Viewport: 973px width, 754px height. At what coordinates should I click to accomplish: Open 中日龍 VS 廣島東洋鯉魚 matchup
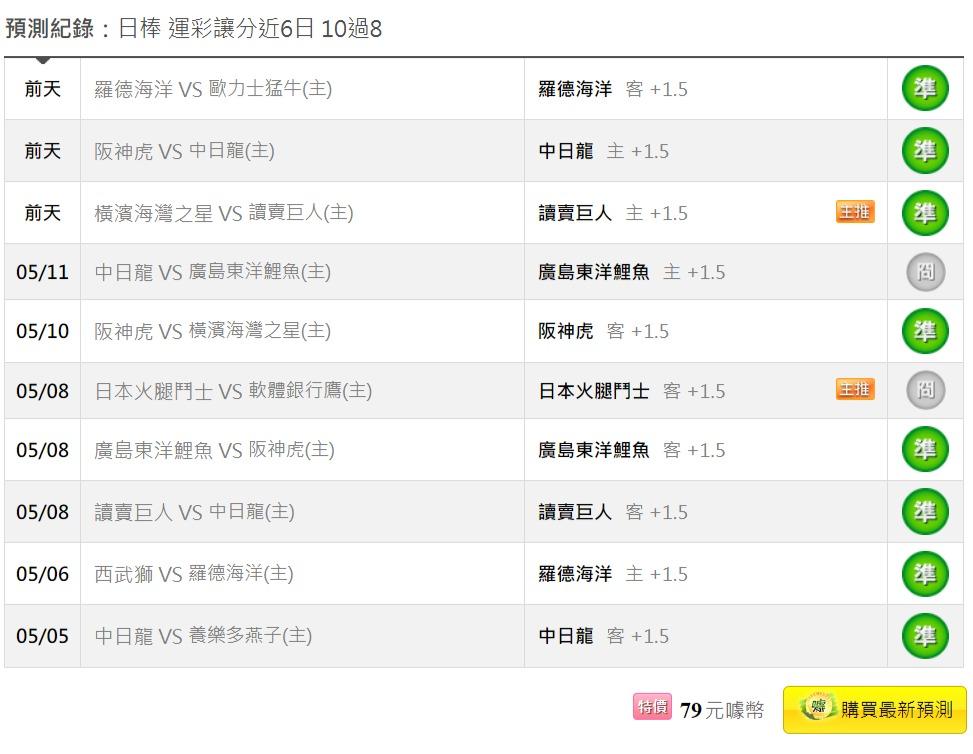212,272
